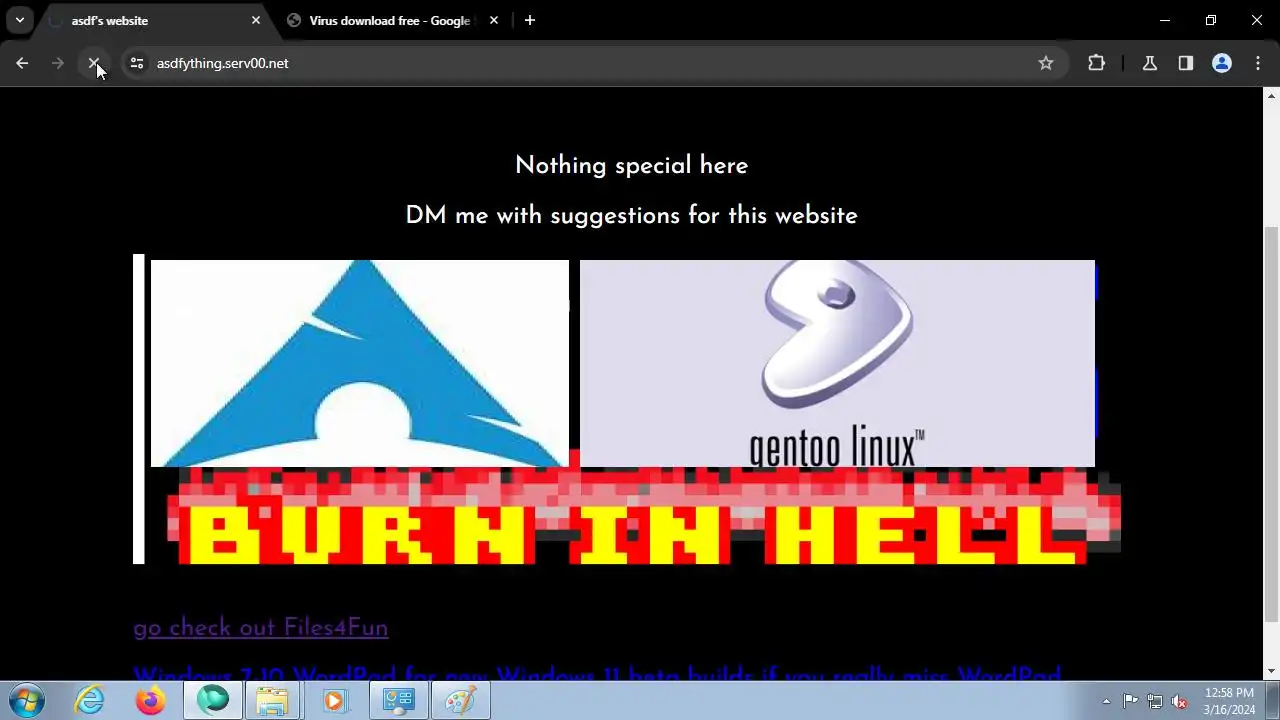Switch to Virus download free Google tab

[x=390, y=20]
